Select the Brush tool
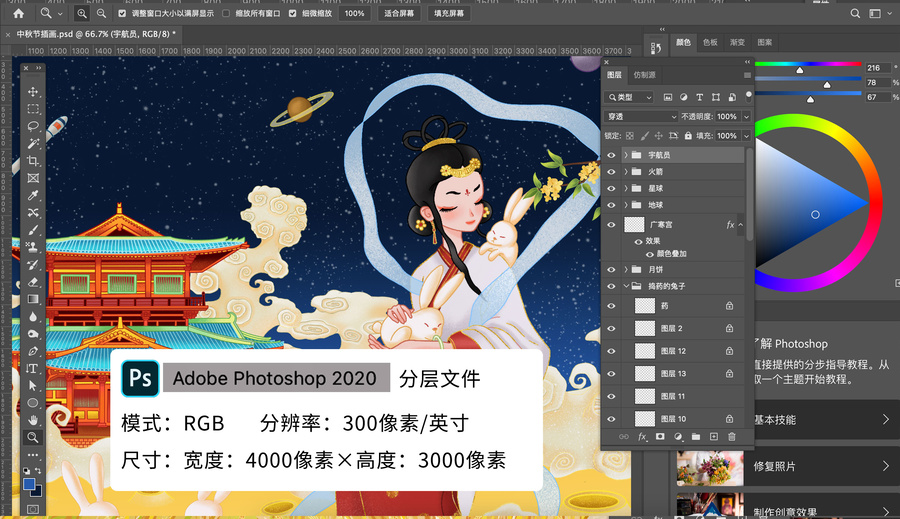900x519 pixels. tap(33, 230)
